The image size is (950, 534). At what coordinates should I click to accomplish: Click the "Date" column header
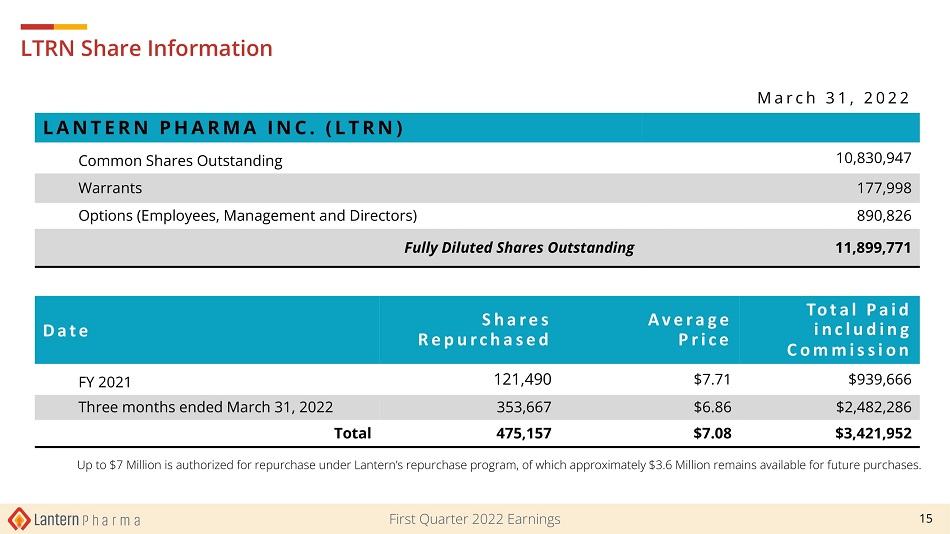[65, 331]
